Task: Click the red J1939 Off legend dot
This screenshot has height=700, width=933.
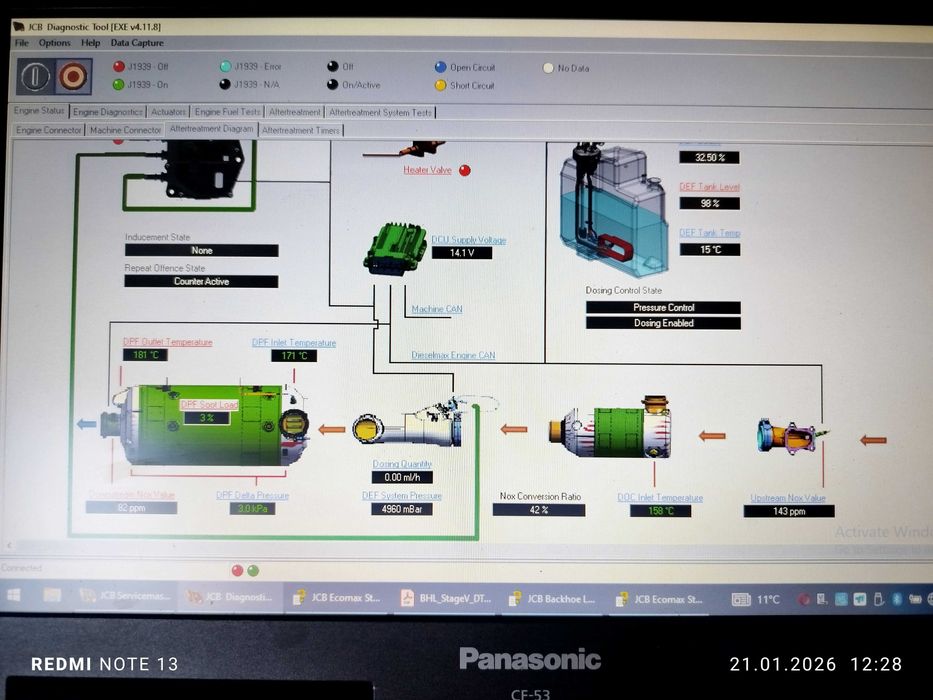Action: coord(119,66)
